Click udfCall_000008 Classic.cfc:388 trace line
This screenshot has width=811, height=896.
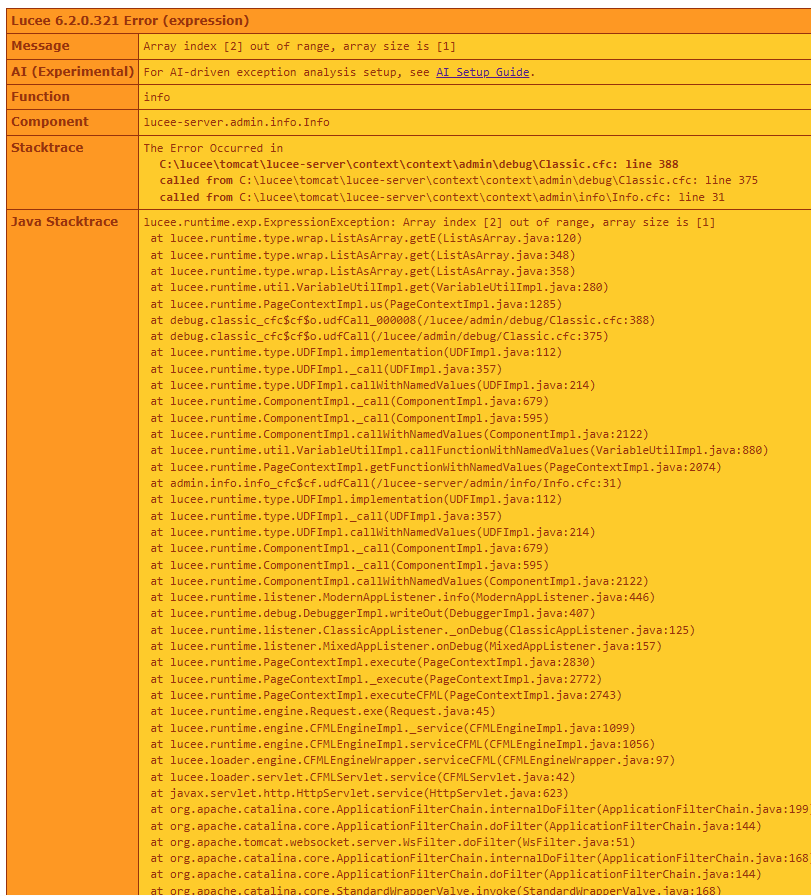point(403,320)
